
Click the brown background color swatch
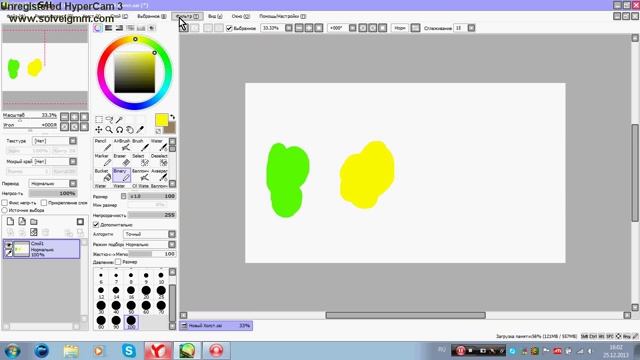pyautogui.click(x=171, y=128)
